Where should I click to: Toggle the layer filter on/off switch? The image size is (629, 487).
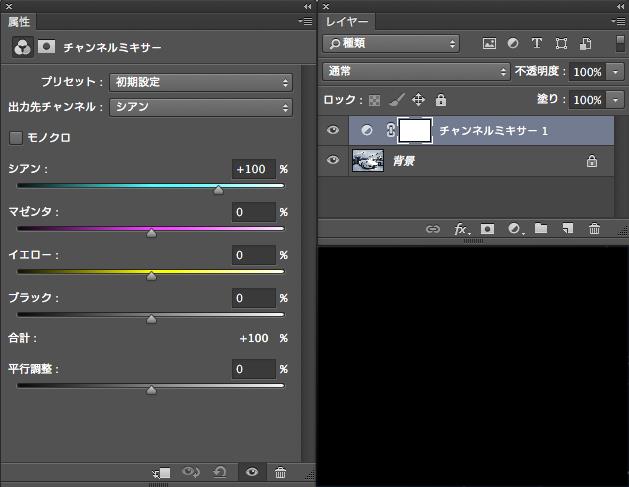620,43
